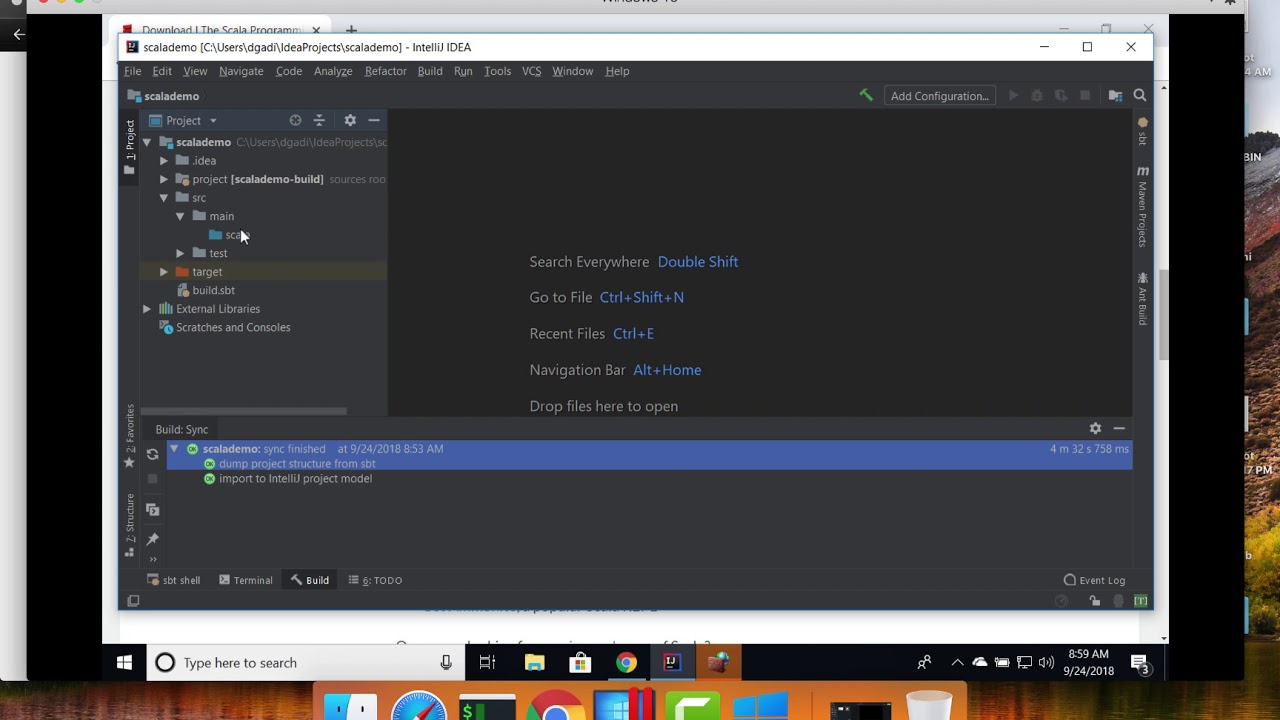Open Project panel settings gear
Screen dimensions: 1280x720
coord(350,120)
